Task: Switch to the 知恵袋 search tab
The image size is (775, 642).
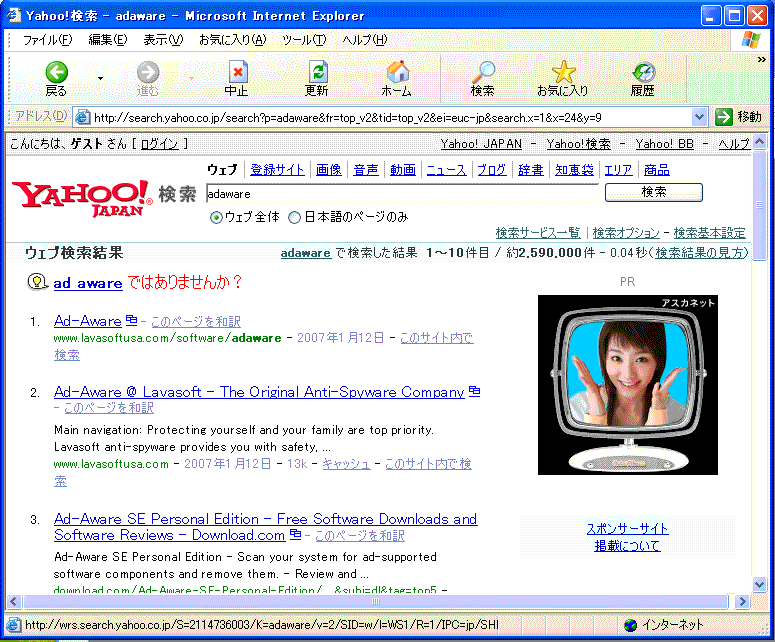Action: (574, 170)
